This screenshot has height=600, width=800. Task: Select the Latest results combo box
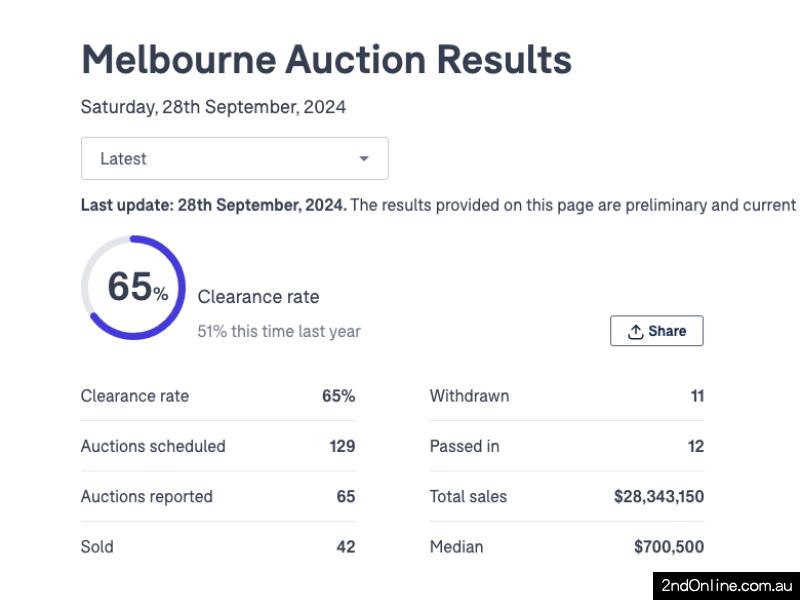235,158
